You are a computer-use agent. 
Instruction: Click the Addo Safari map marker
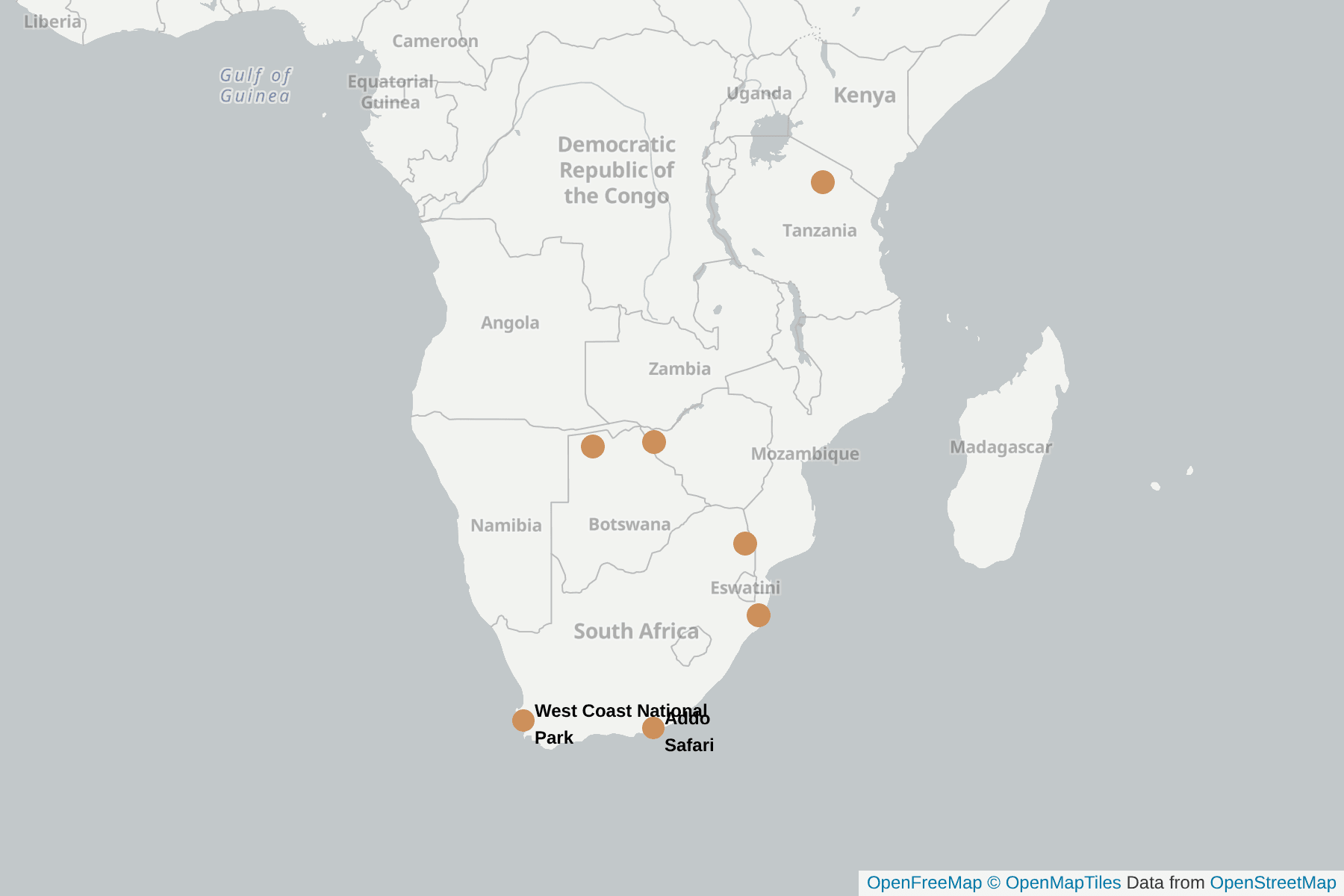653,727
